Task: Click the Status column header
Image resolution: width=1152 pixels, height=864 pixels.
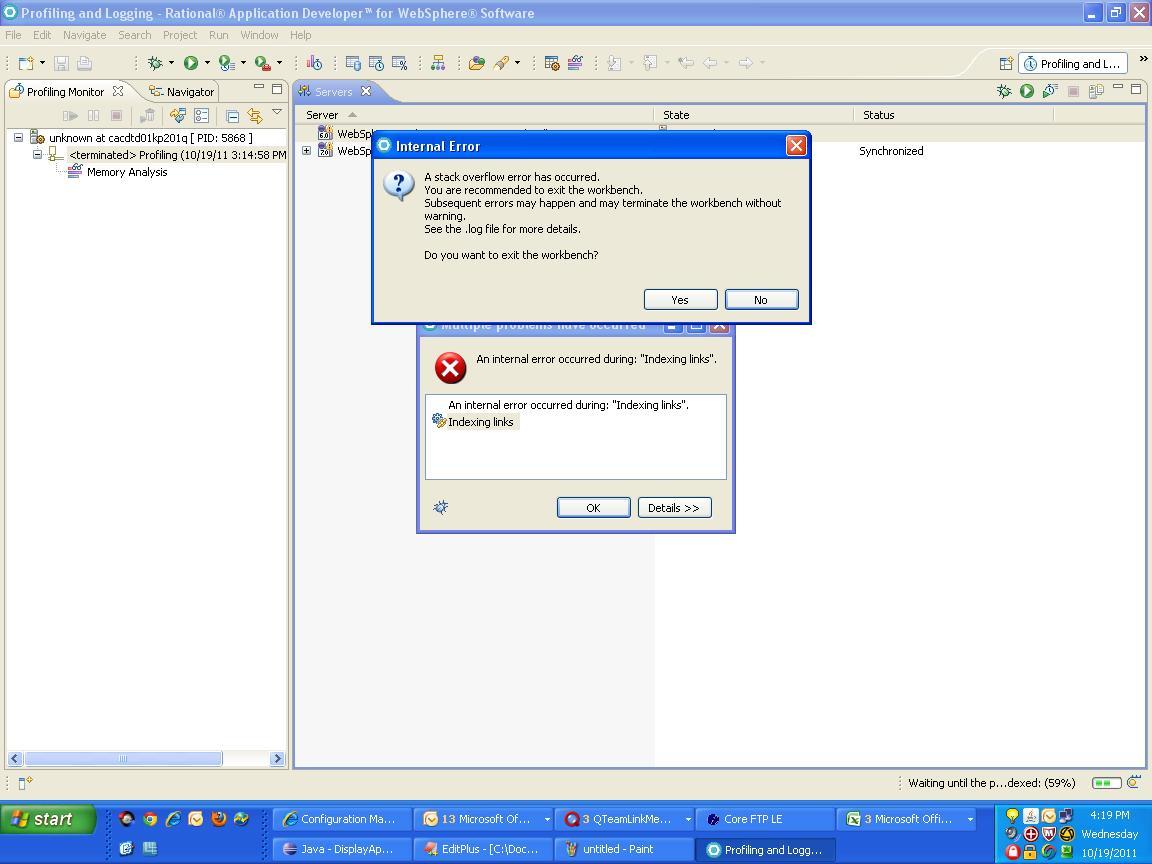Action: [x=953, y=115]
